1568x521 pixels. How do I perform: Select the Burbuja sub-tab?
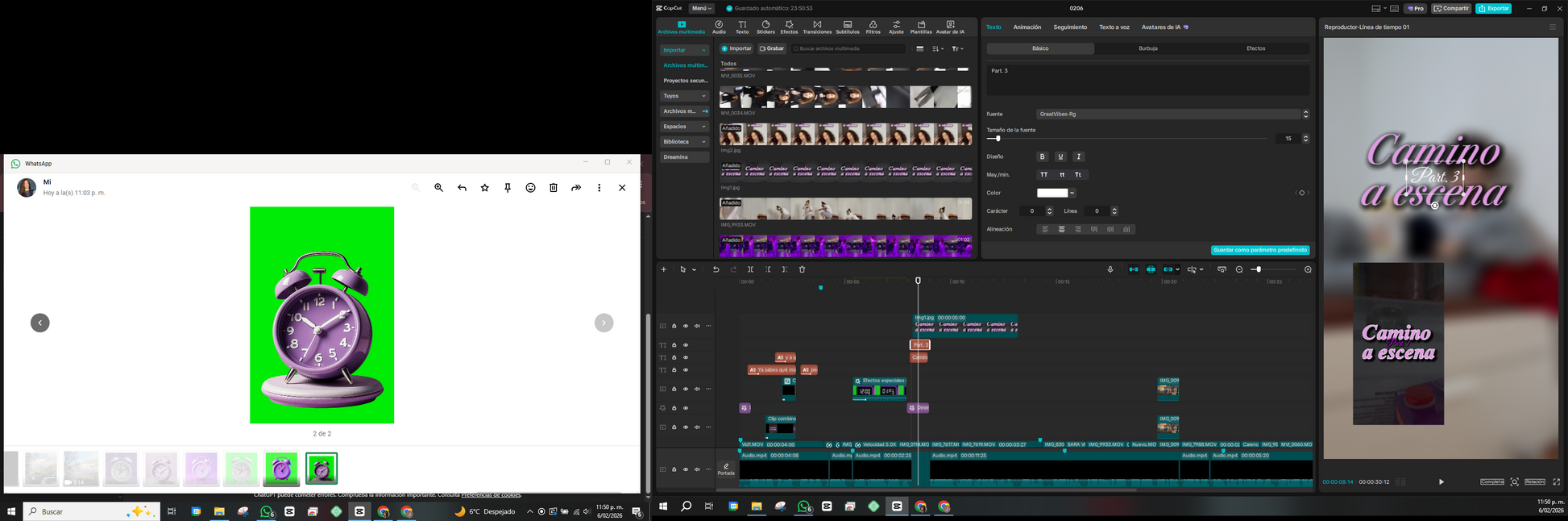coord(1148,48)
